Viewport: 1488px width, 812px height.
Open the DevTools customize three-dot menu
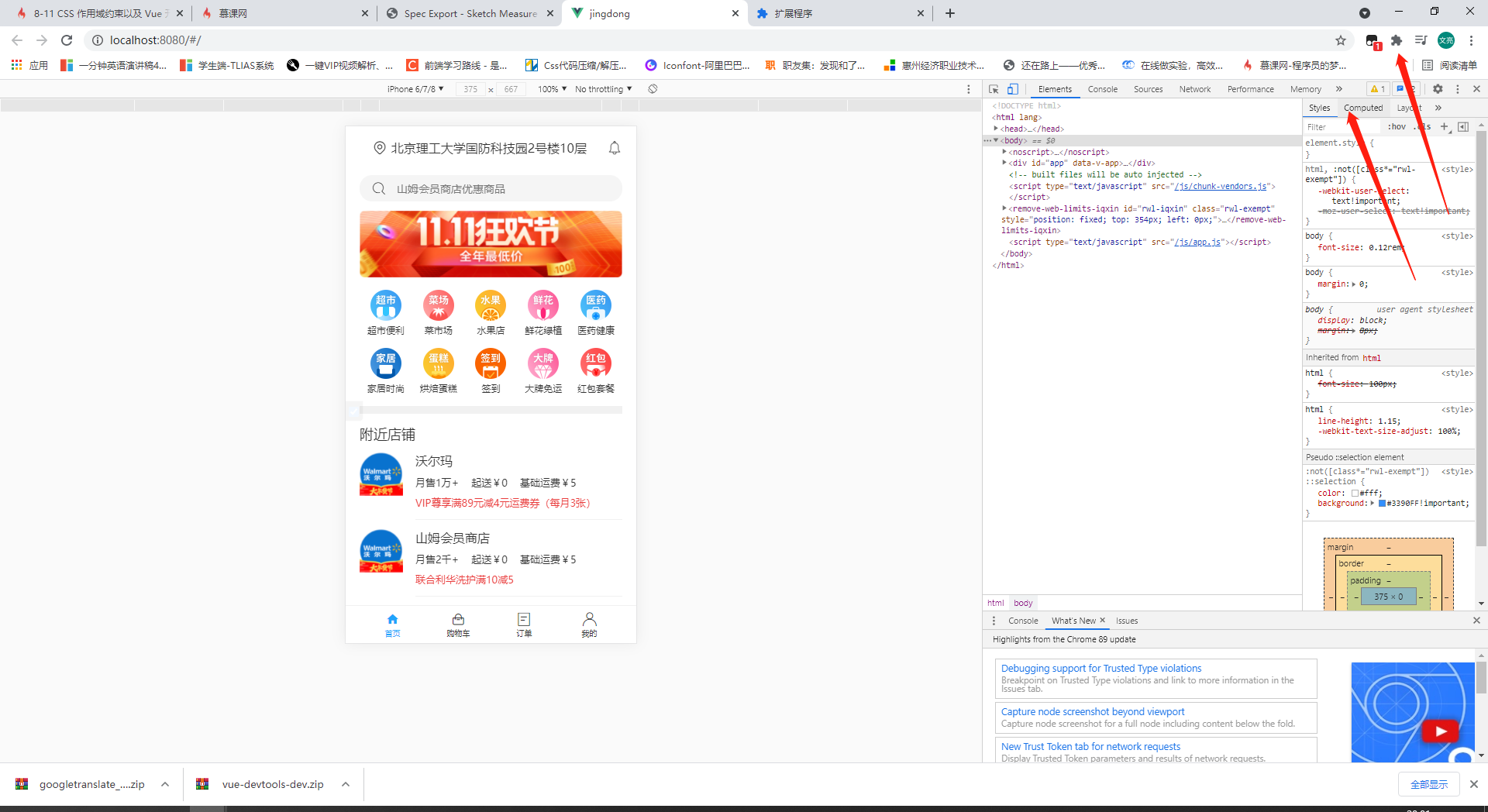click(1457, 89)
